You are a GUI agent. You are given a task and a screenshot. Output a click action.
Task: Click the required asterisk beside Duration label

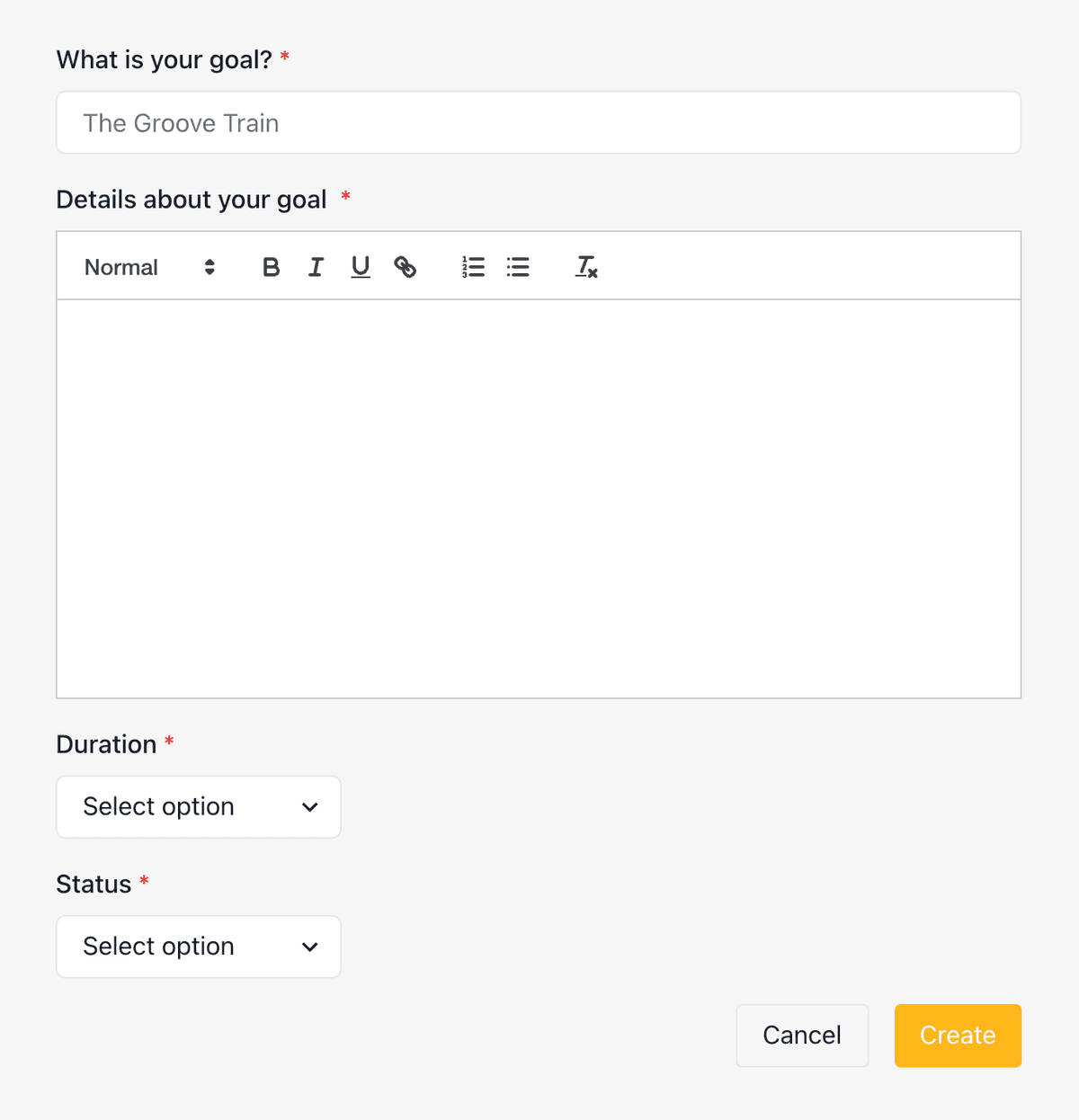point(170,742)
